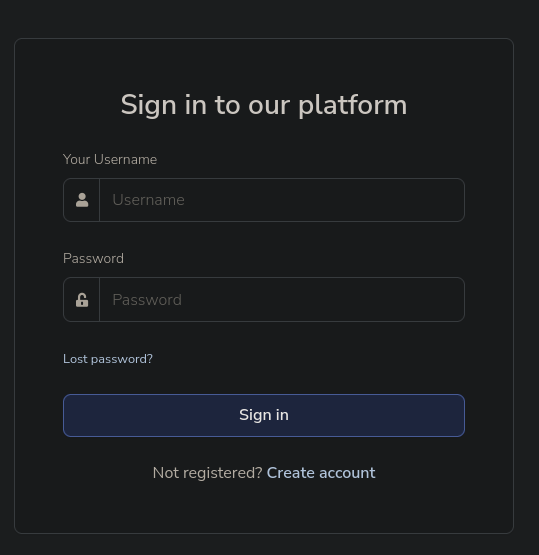Click the dark background outside the sign-in card
The height and width of the screenshot is (555, 539).
point(269,18)
